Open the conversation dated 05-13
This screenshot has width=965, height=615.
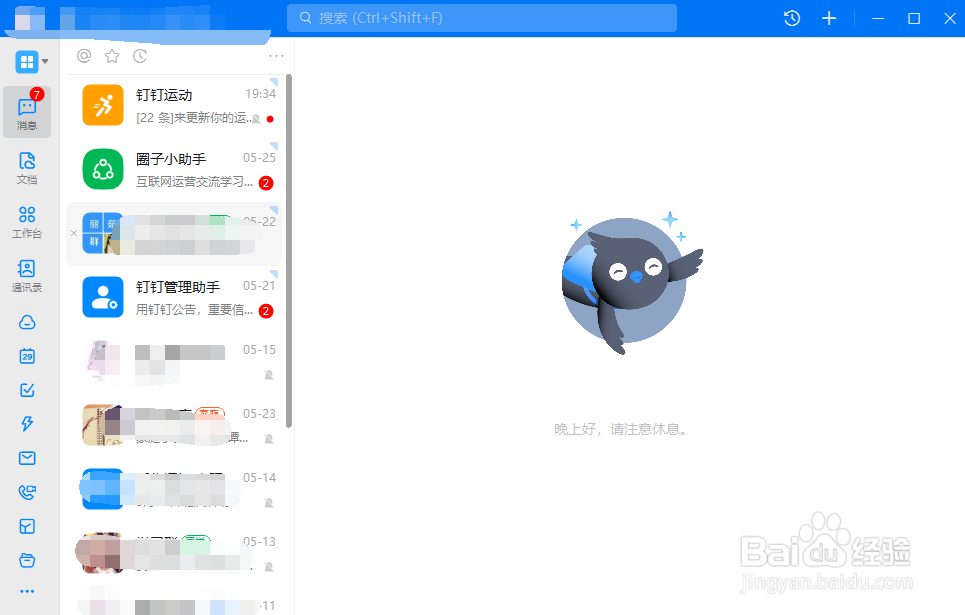pyautogui.click(x=174, y=553)
